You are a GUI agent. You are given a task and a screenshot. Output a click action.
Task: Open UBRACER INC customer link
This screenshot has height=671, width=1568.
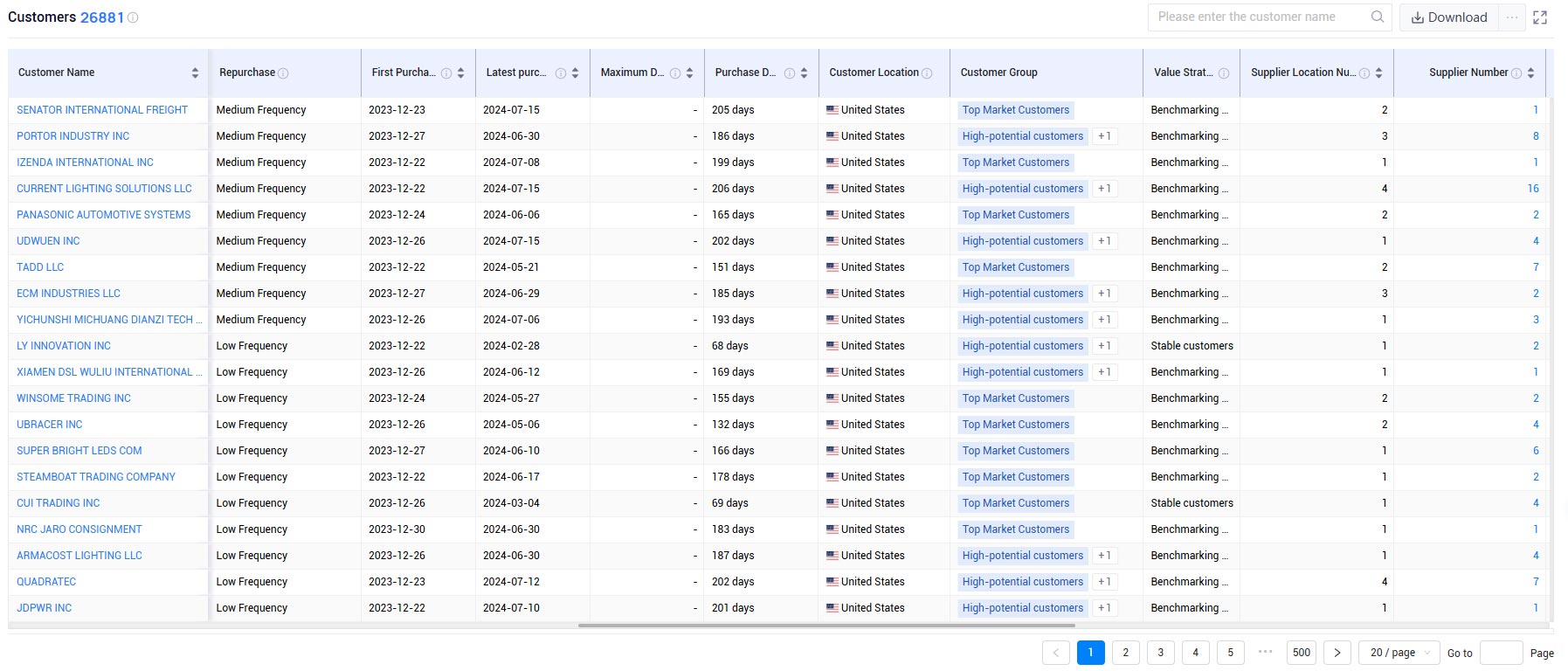coord(49,425)
